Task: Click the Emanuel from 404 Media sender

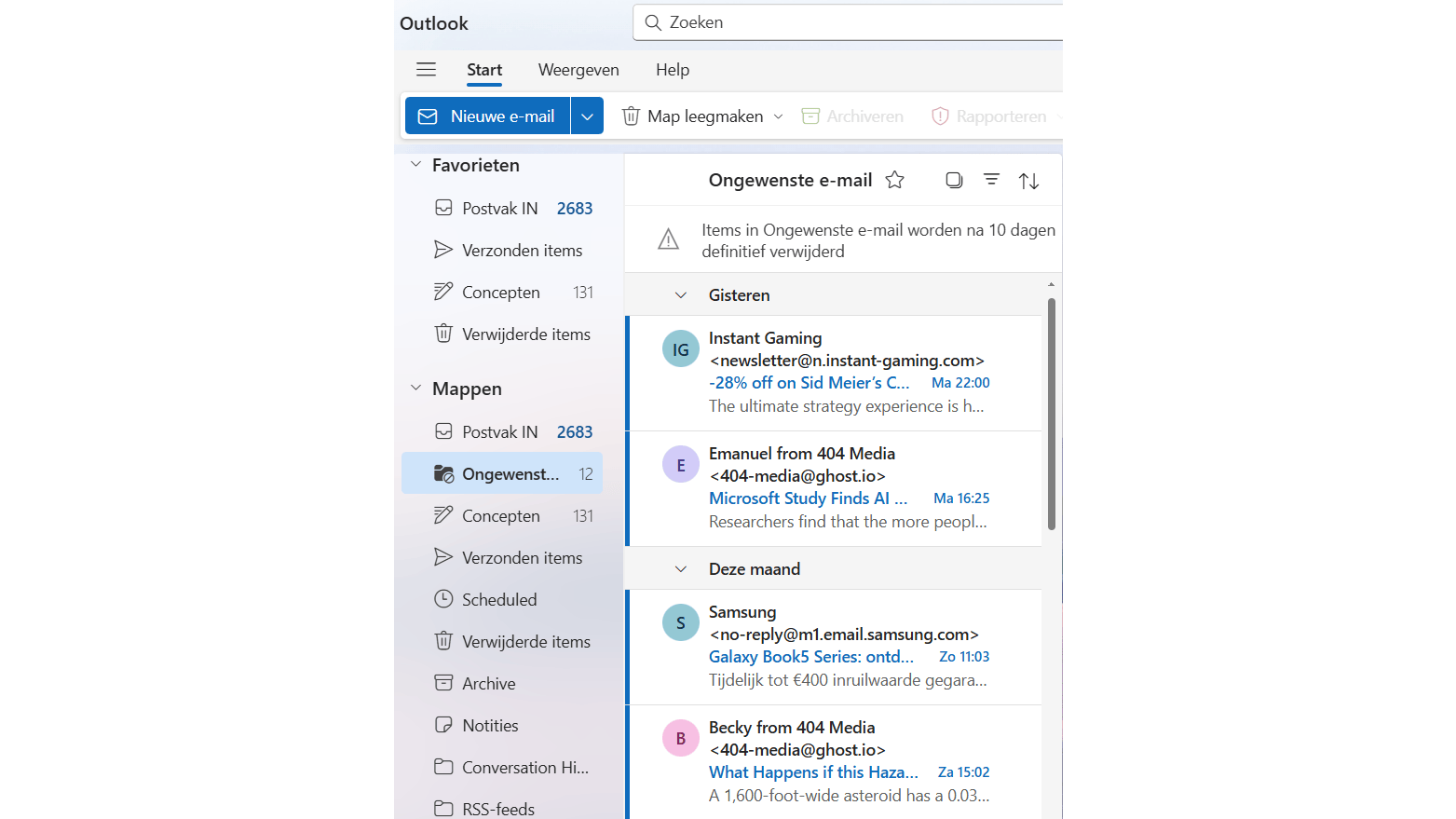Action: [x=802, y=454]
